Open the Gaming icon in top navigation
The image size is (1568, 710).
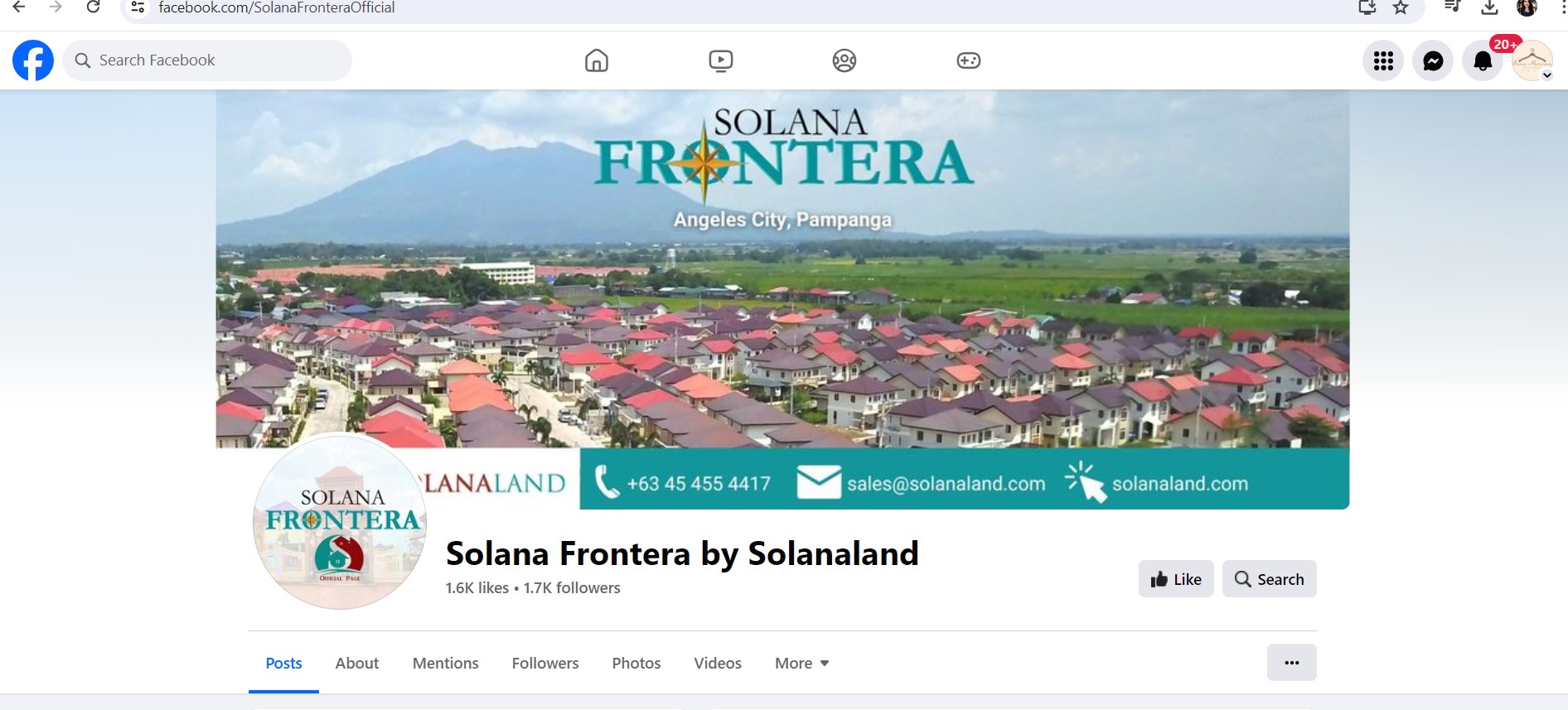tap(968, 60)
